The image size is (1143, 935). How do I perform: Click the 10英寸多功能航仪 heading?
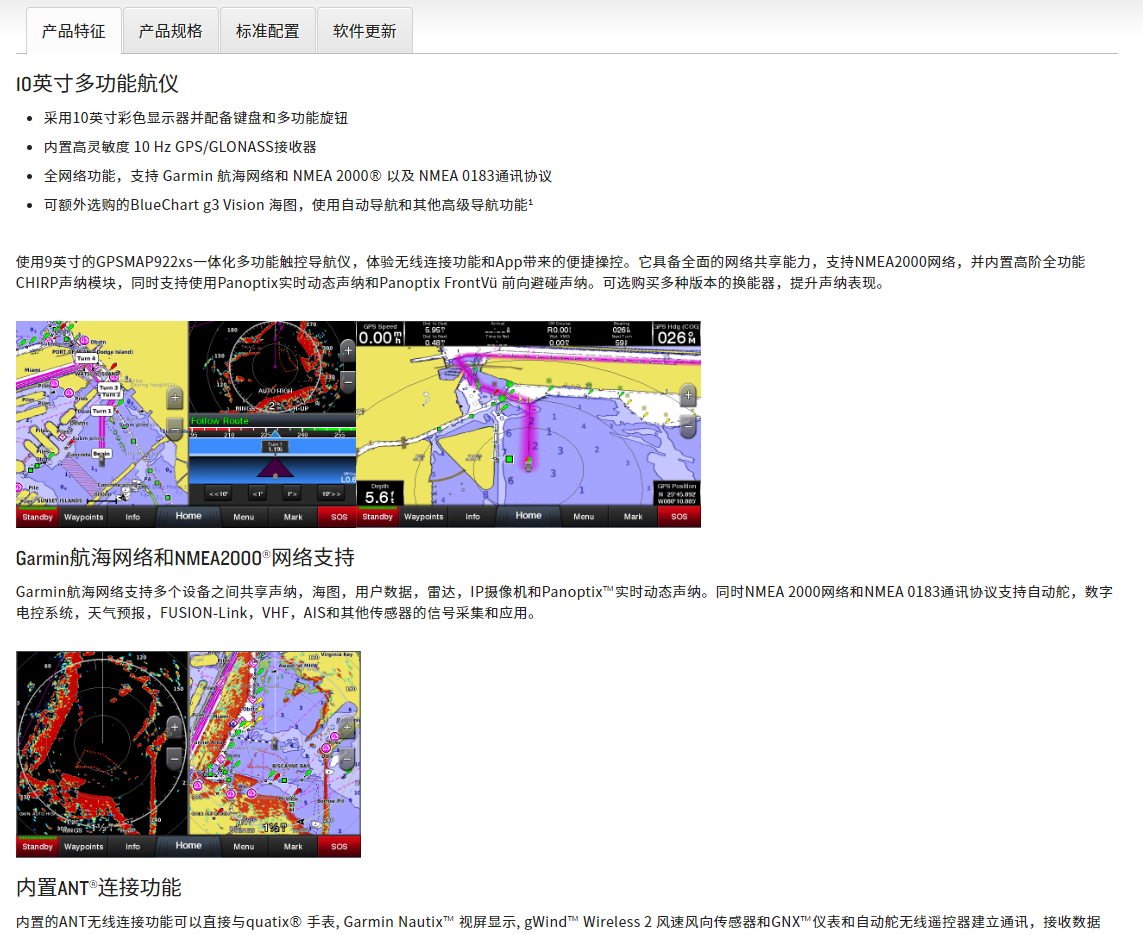pyautogui.click(x=97, y=83)
